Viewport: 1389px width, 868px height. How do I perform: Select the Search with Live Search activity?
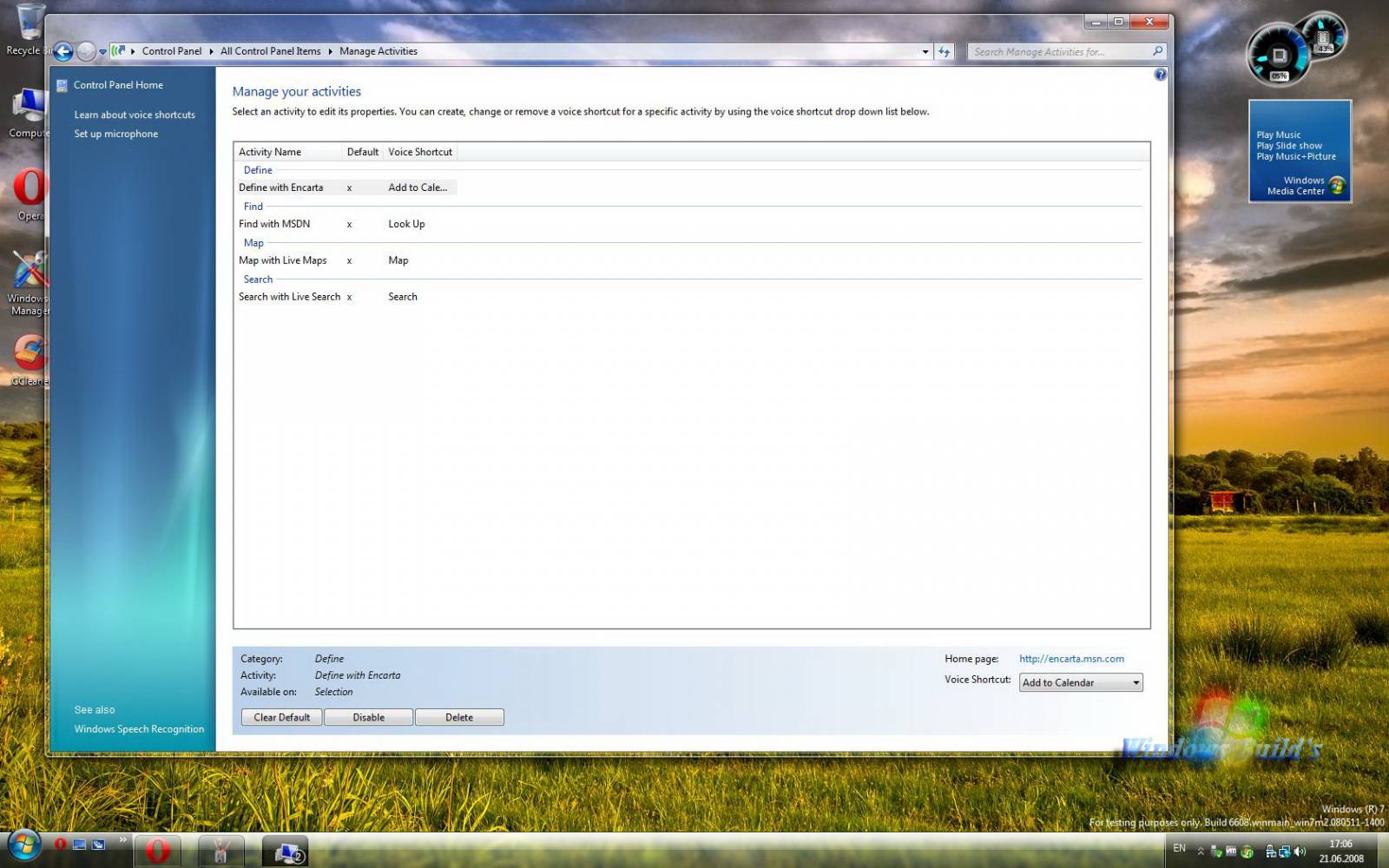coord(289,297)
